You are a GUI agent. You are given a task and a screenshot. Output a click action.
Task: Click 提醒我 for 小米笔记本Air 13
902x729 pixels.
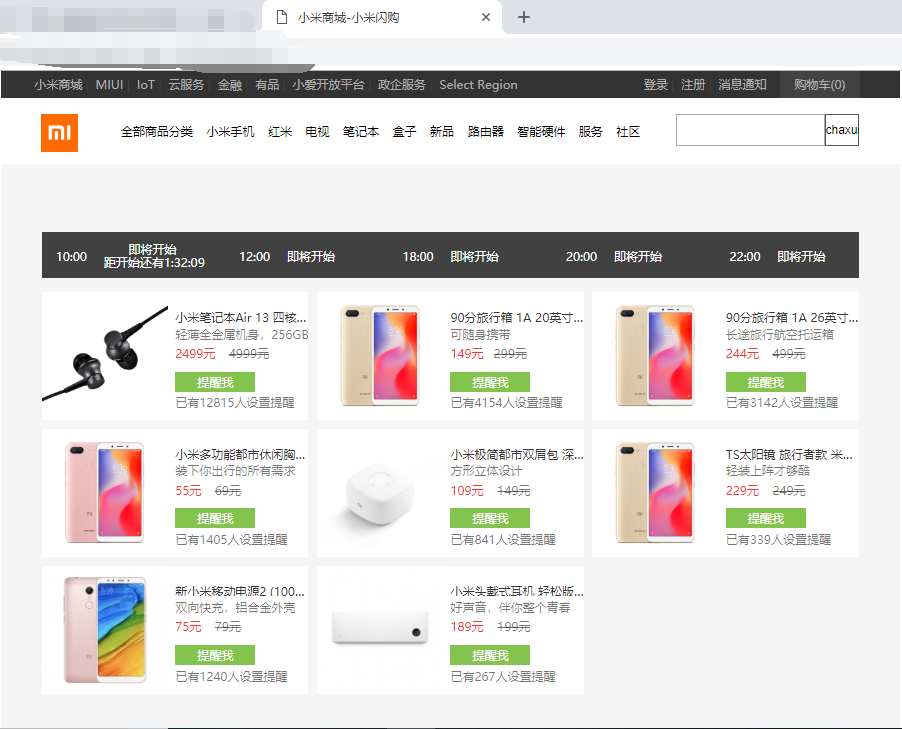tap(215, 382)
